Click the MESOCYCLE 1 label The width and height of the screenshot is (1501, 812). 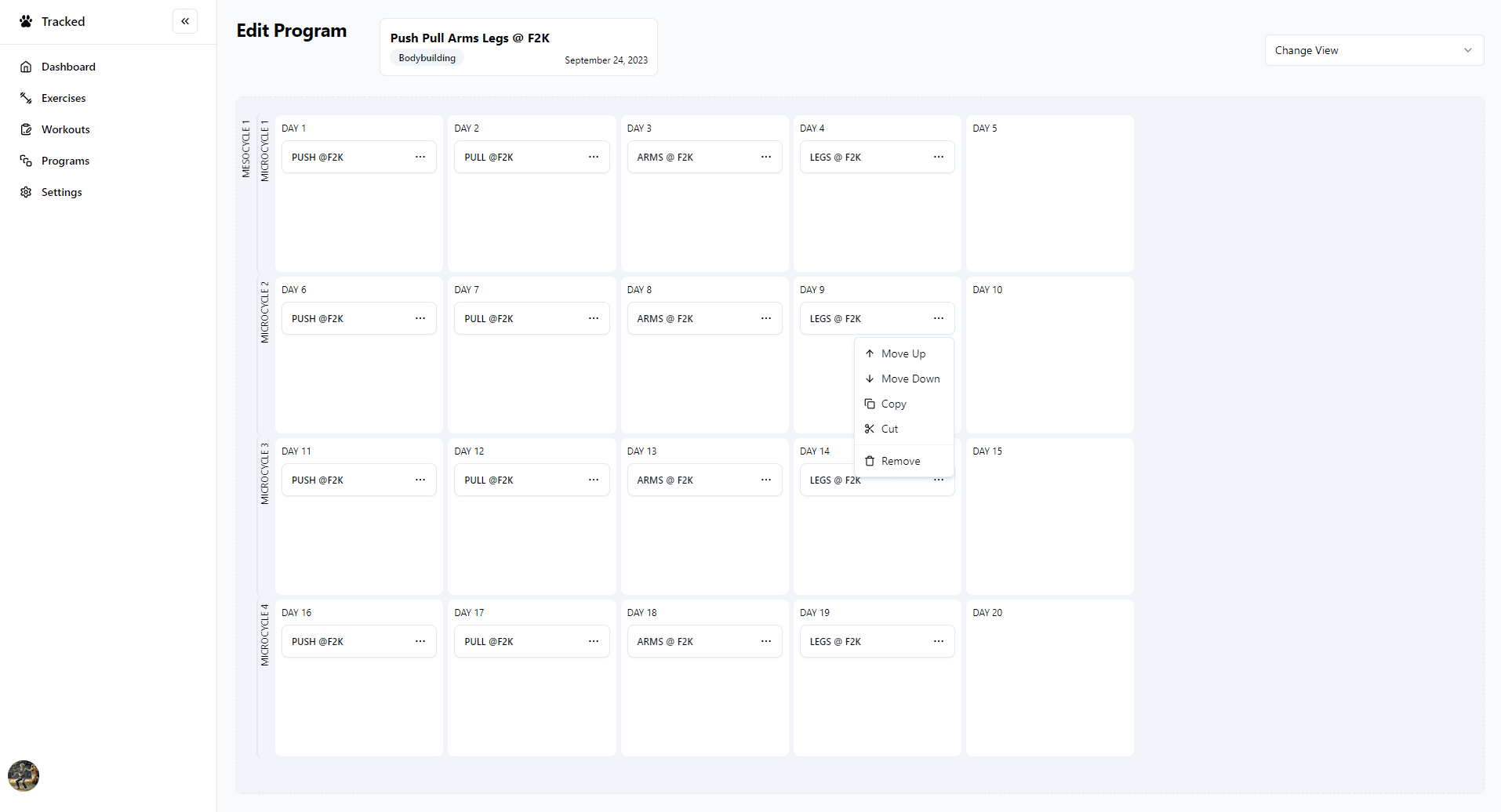(245, 149)
